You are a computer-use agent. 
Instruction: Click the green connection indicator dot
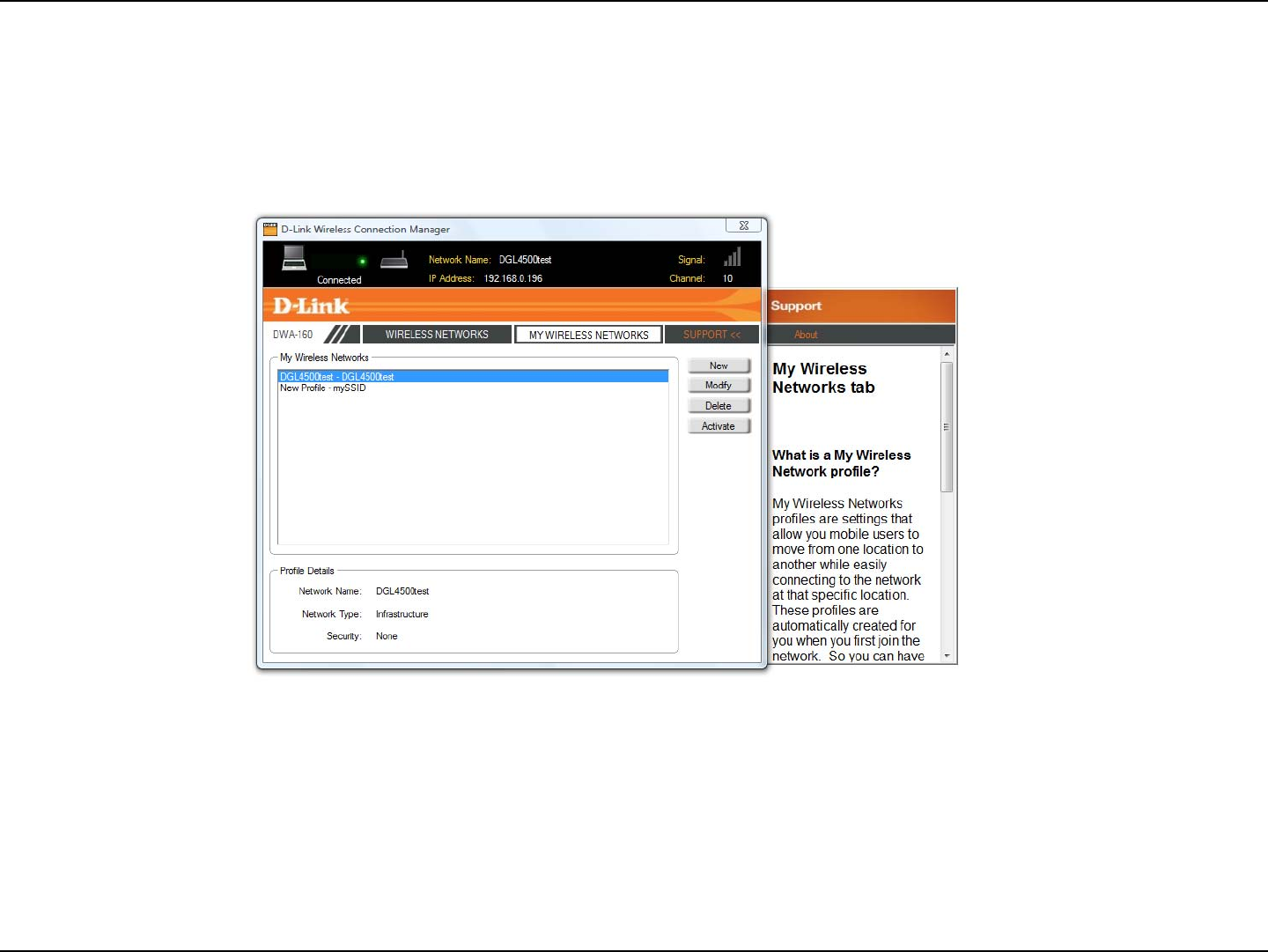coord(362,261)
